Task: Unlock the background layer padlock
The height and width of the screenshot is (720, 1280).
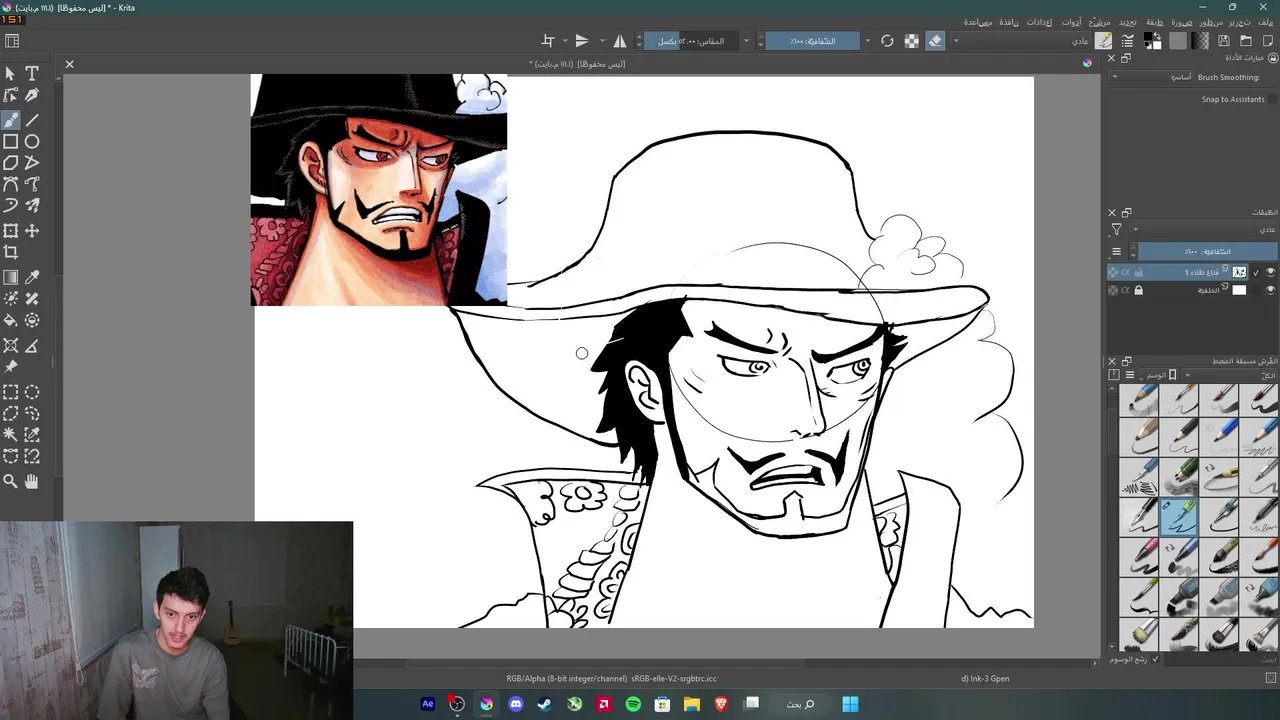Action: pos(1138,290)
